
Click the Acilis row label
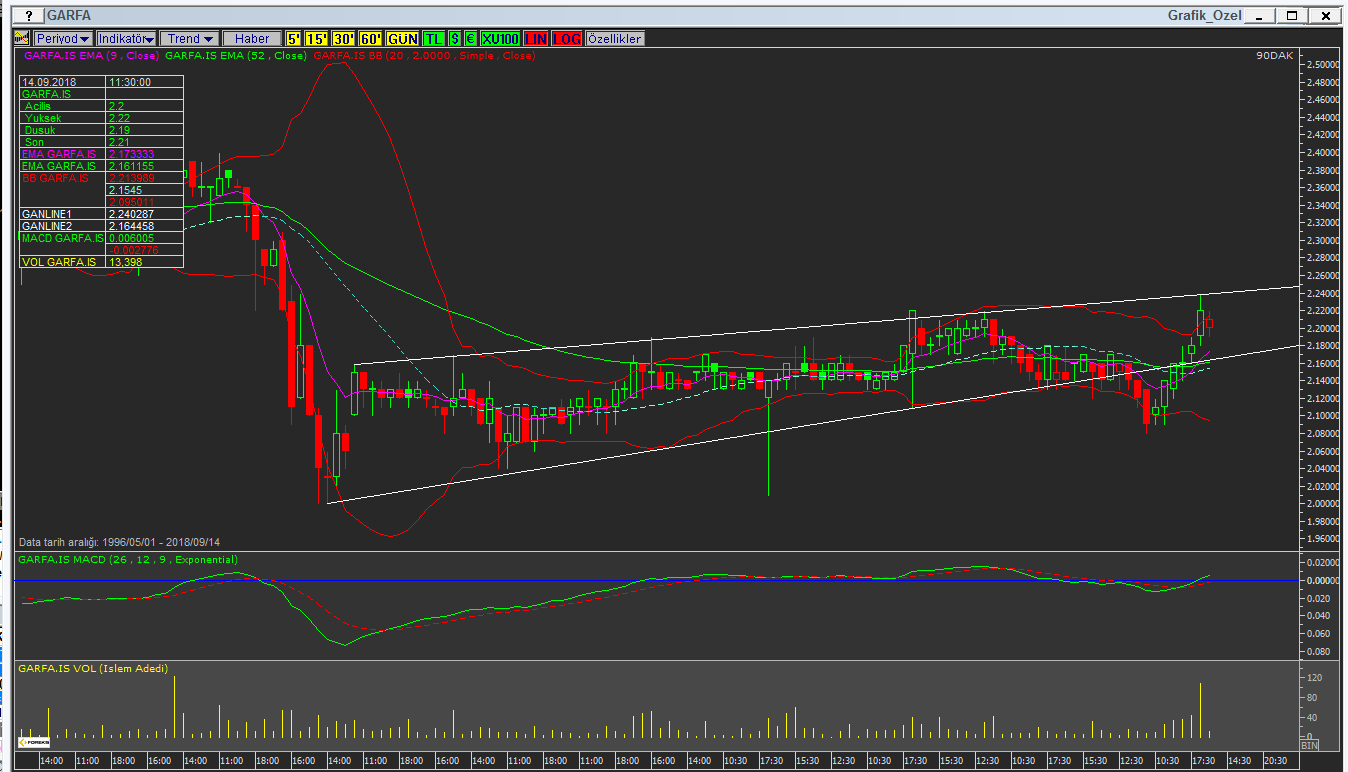coord(63,106)
